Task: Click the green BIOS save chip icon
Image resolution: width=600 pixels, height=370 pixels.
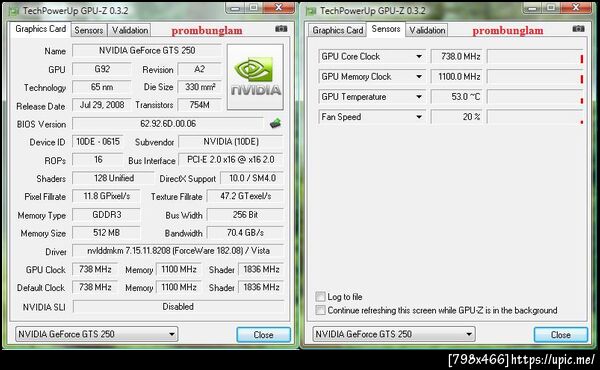Action: pyautogui.click(x=275, y=124)
